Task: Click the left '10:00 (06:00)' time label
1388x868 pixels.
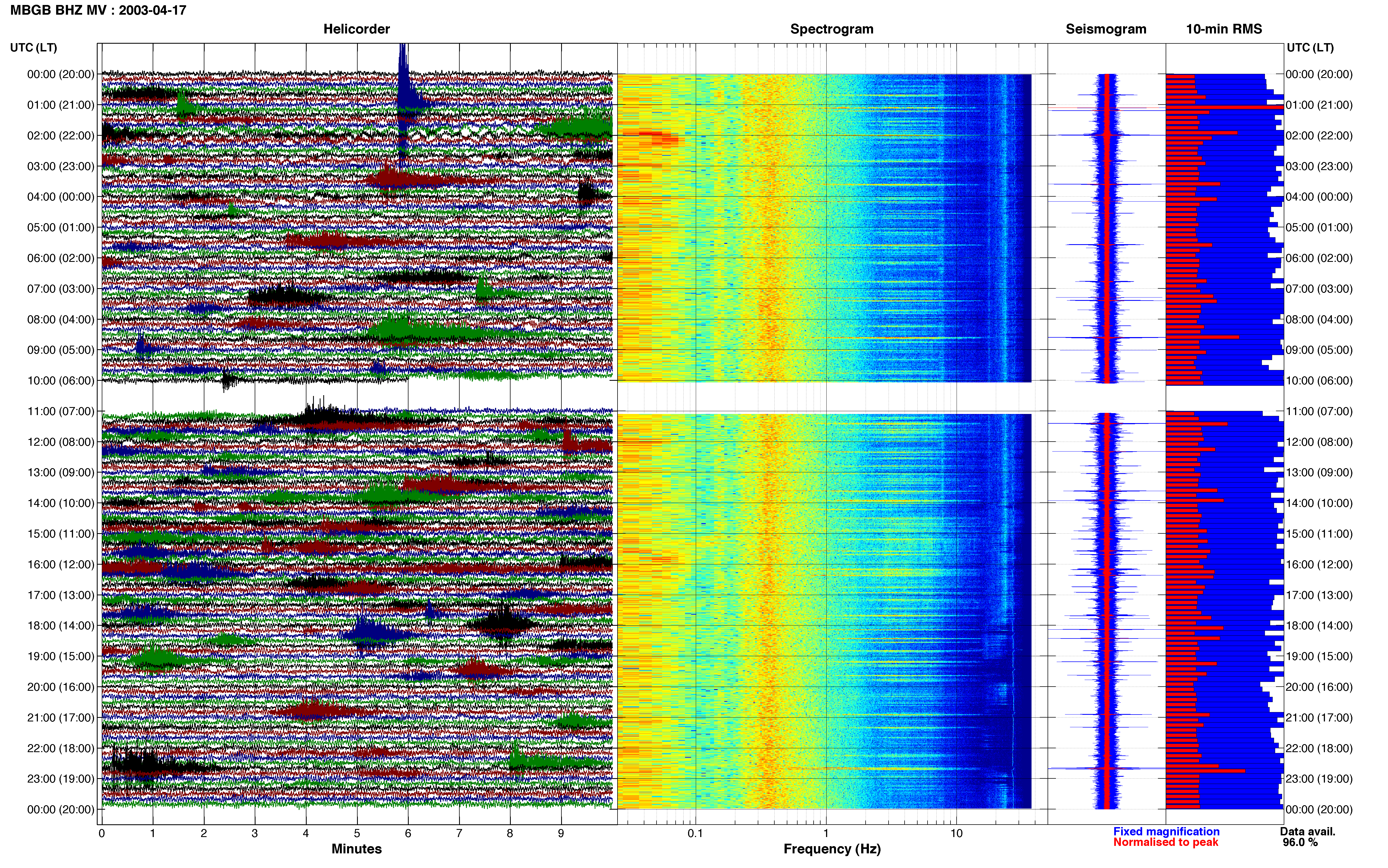Action: (x=60, y=380)
